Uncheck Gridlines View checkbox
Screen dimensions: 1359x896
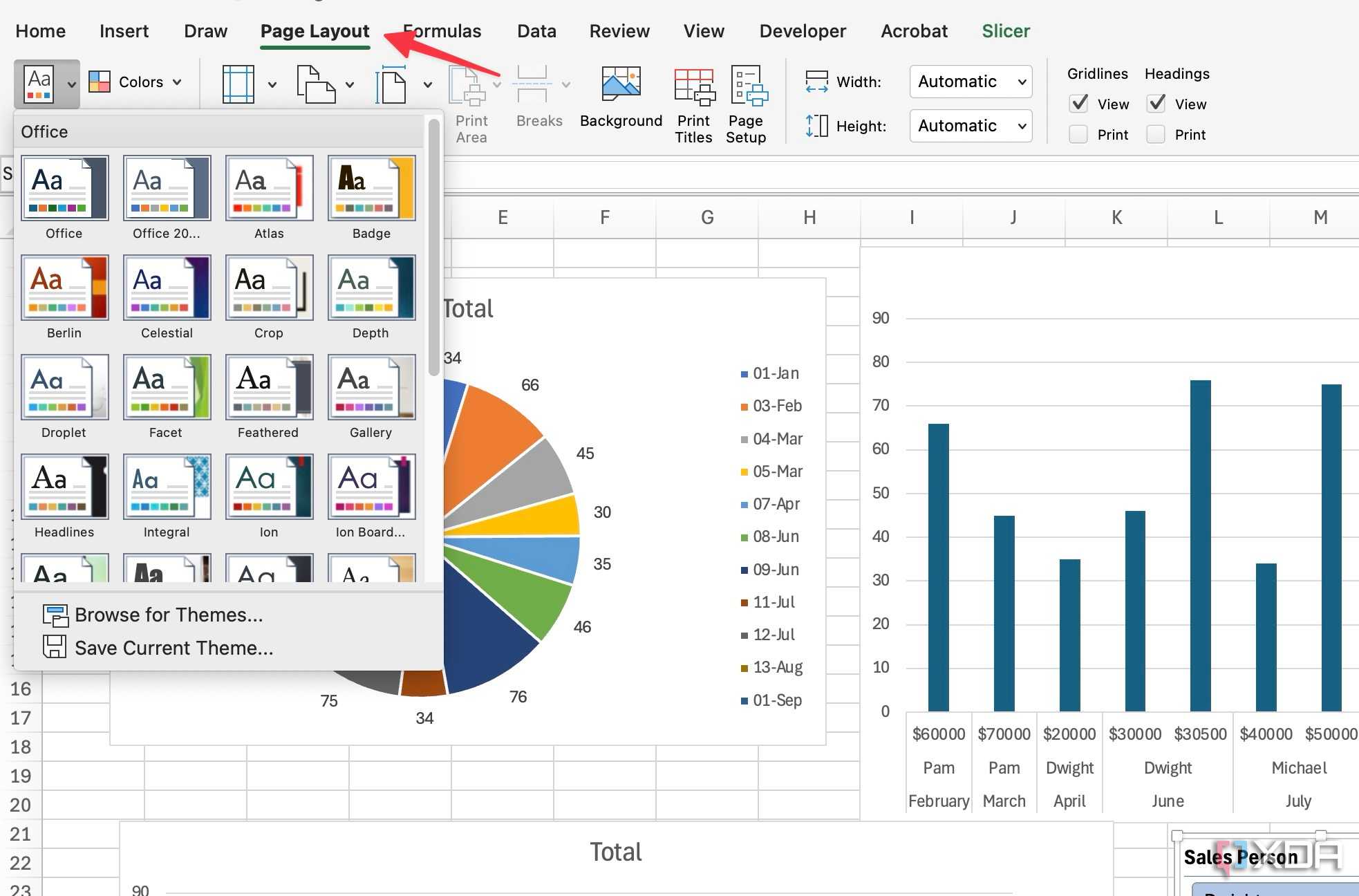point(1079,104)
